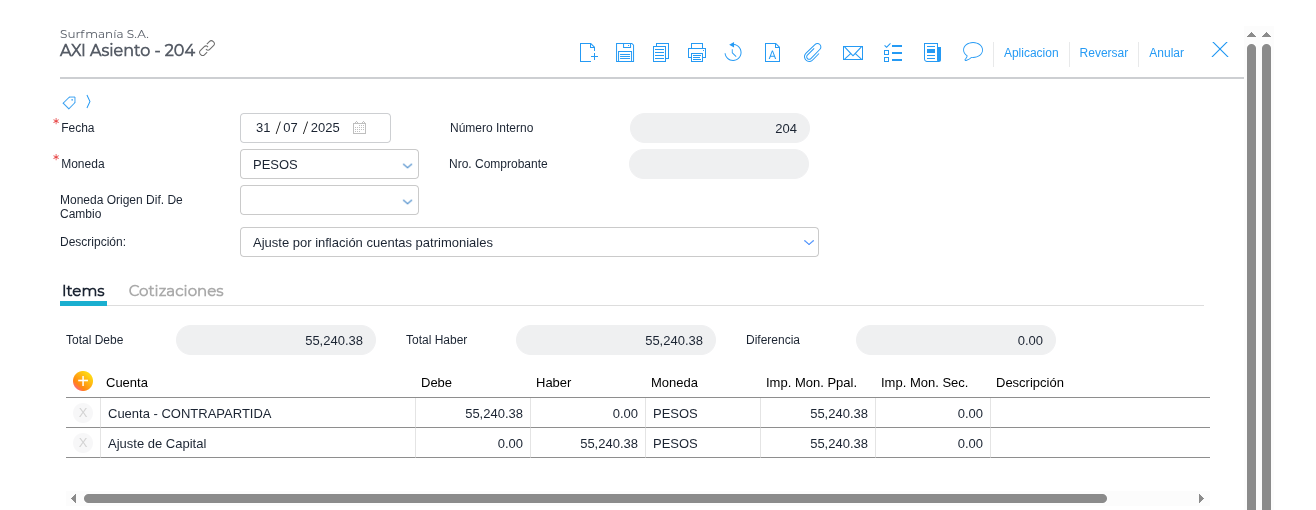Remove the Cuenta - CONTRAPARTIDA row
Image resolution: width=1316 pixels, height=510 pixels.
(83, 413)
